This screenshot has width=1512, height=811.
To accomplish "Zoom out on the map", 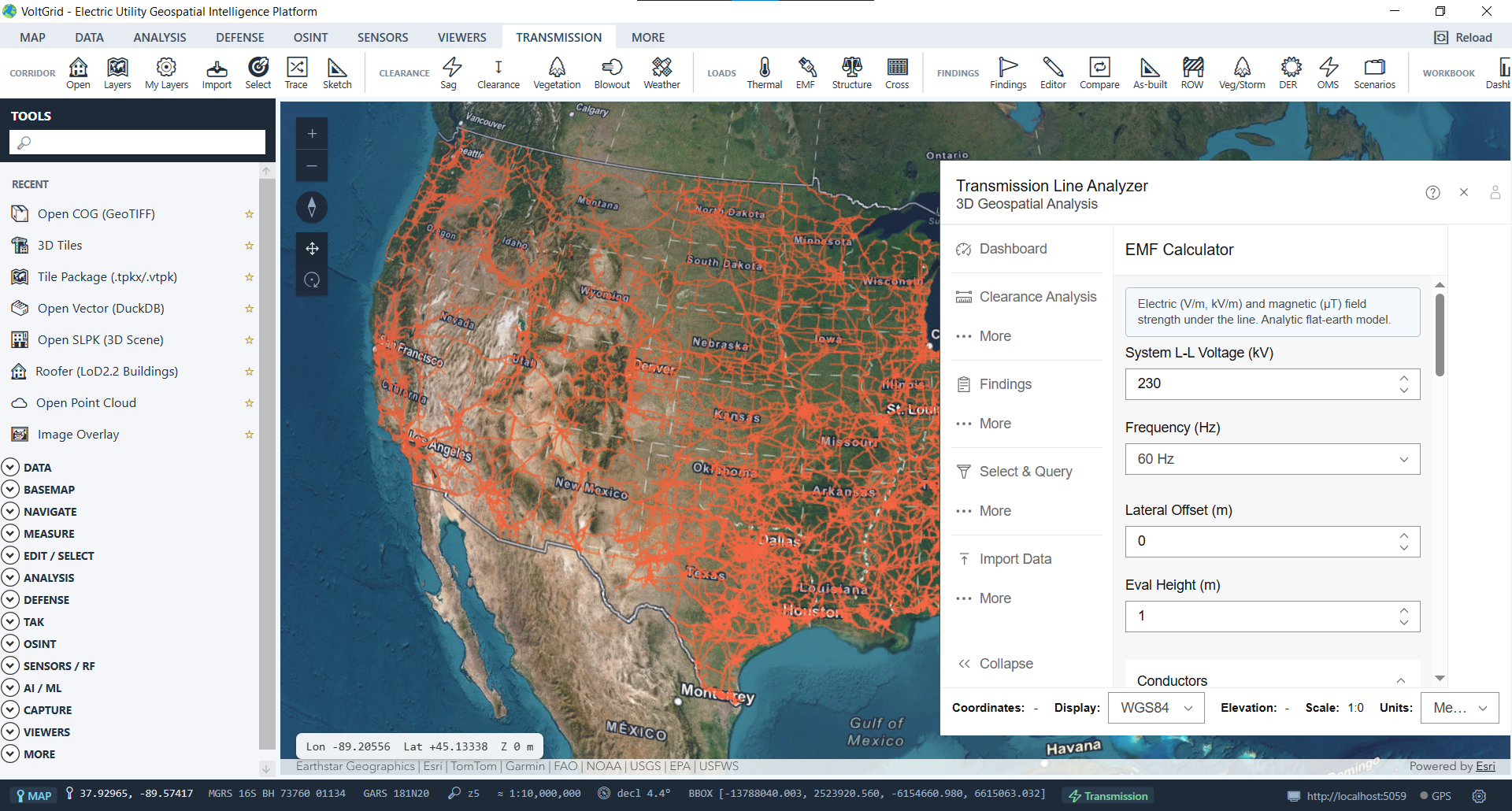I will [x=312, y=166].
